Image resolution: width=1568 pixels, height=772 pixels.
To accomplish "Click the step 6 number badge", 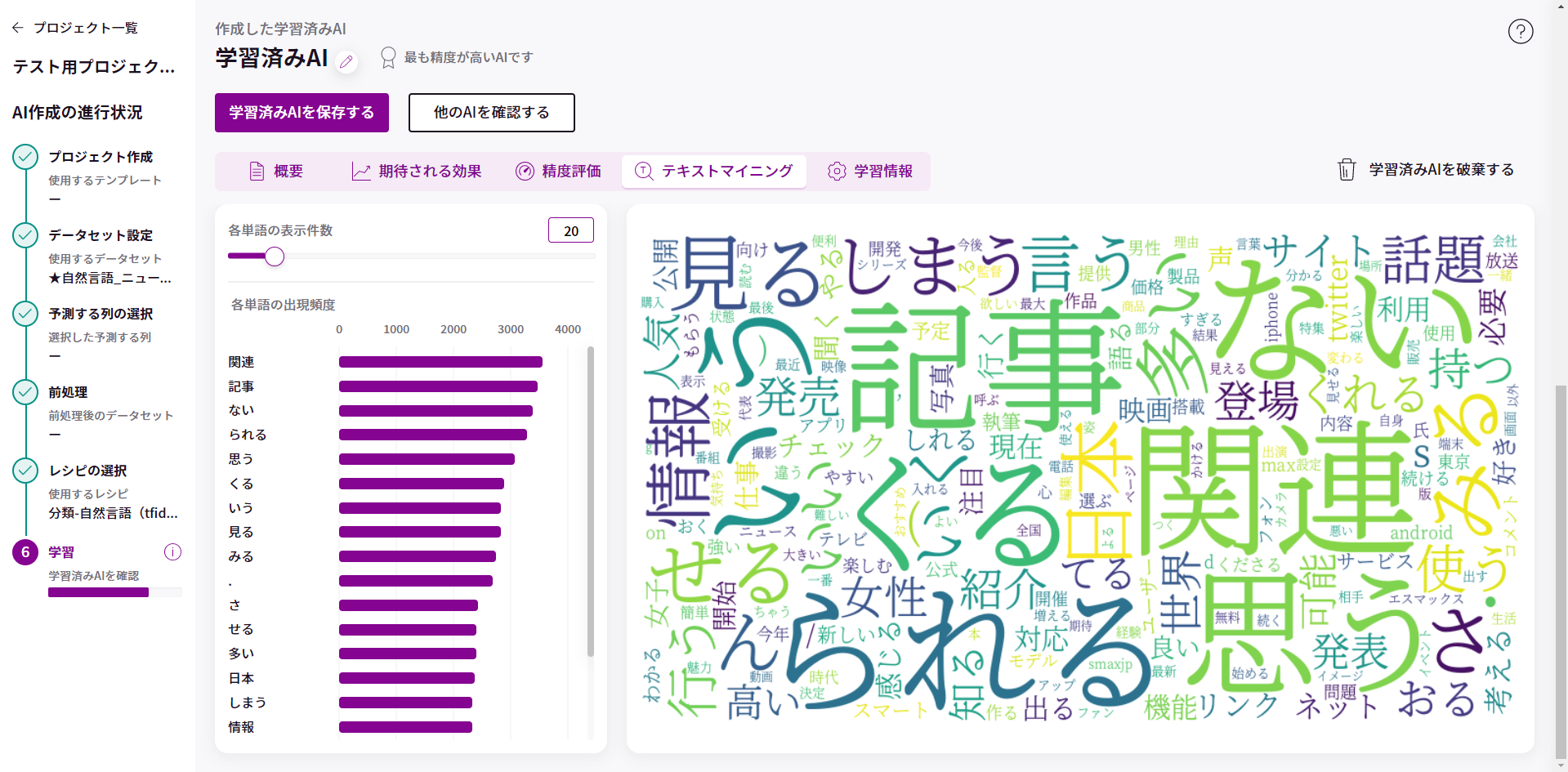I will (25, 552).
